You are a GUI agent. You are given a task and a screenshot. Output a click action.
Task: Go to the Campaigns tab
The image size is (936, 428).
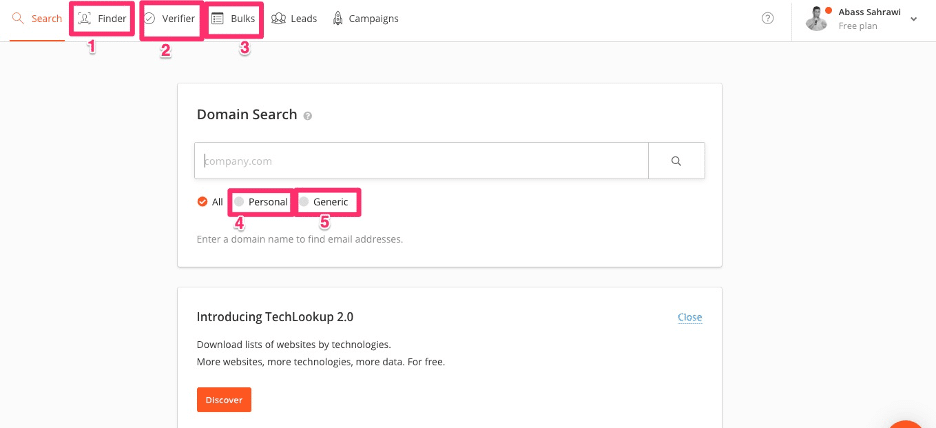[x=373, y=19]
